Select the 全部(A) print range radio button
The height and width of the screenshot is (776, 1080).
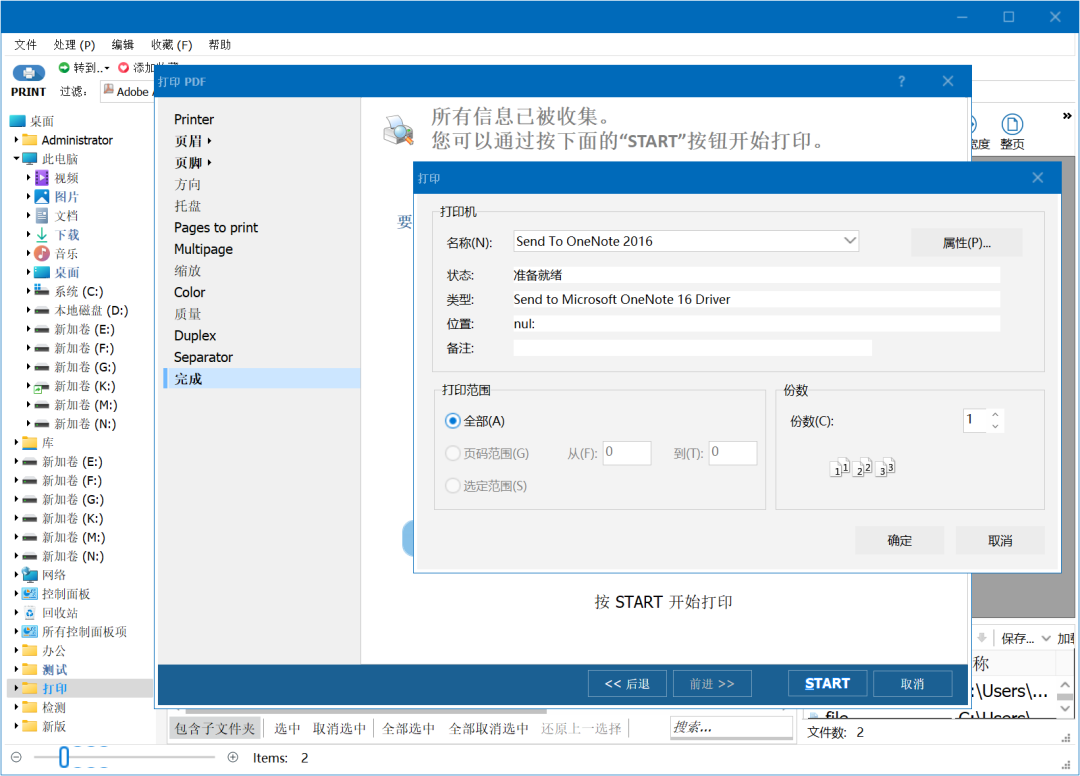453,421
